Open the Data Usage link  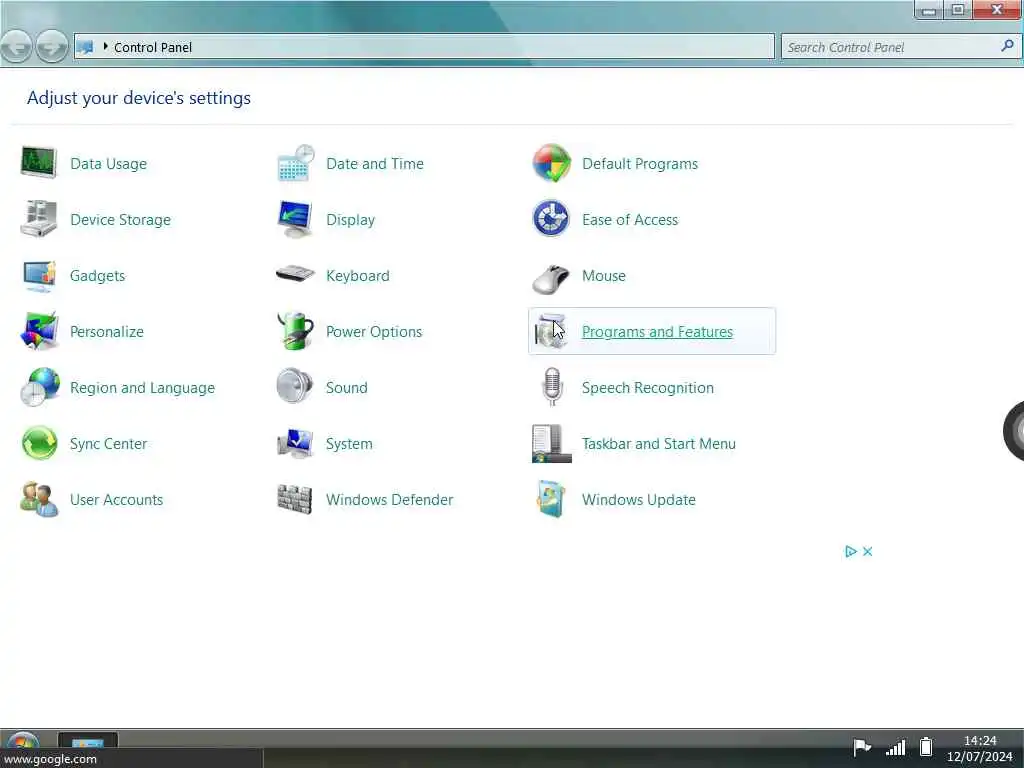click(x=108, y=164)
